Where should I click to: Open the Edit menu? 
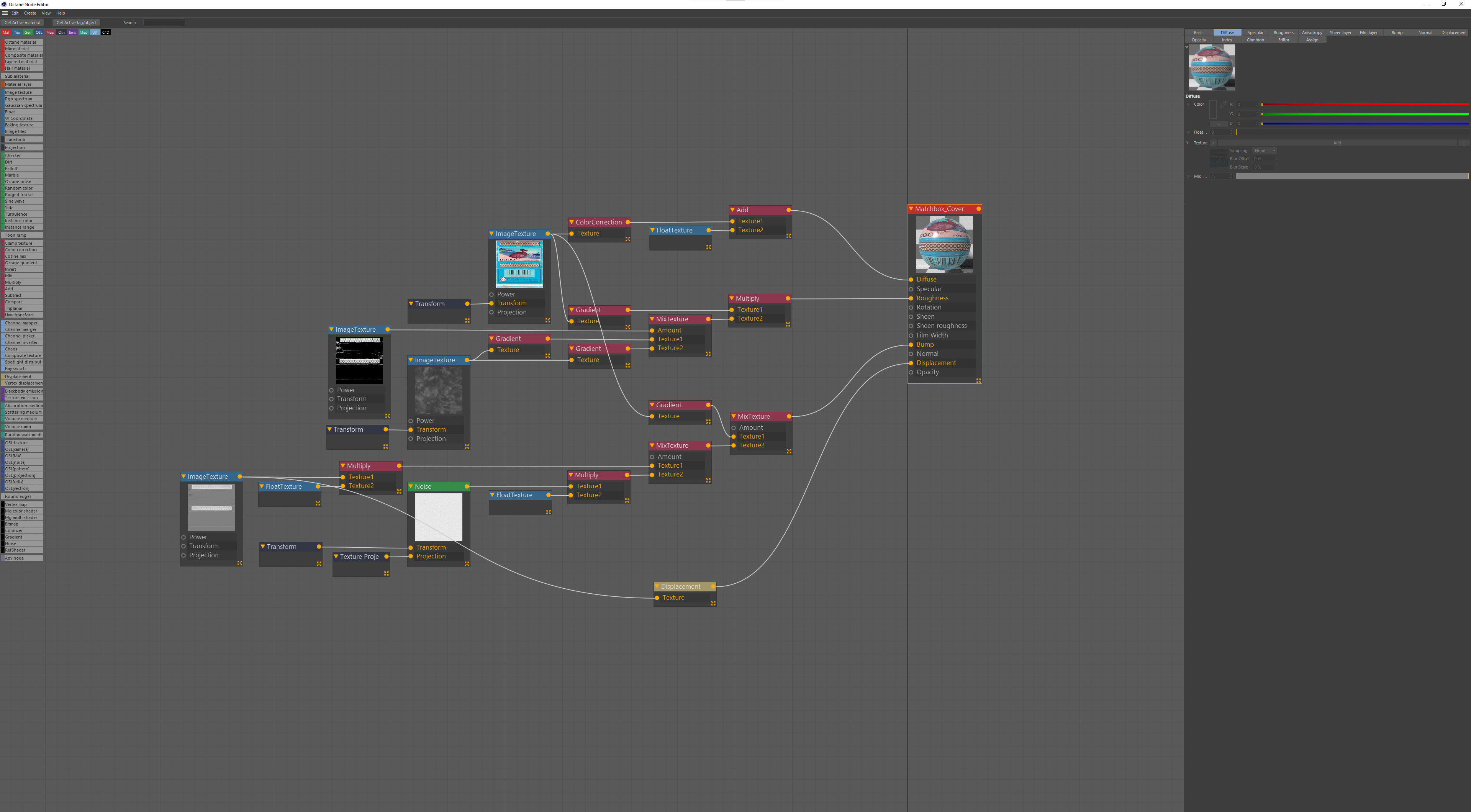[15, 13]
